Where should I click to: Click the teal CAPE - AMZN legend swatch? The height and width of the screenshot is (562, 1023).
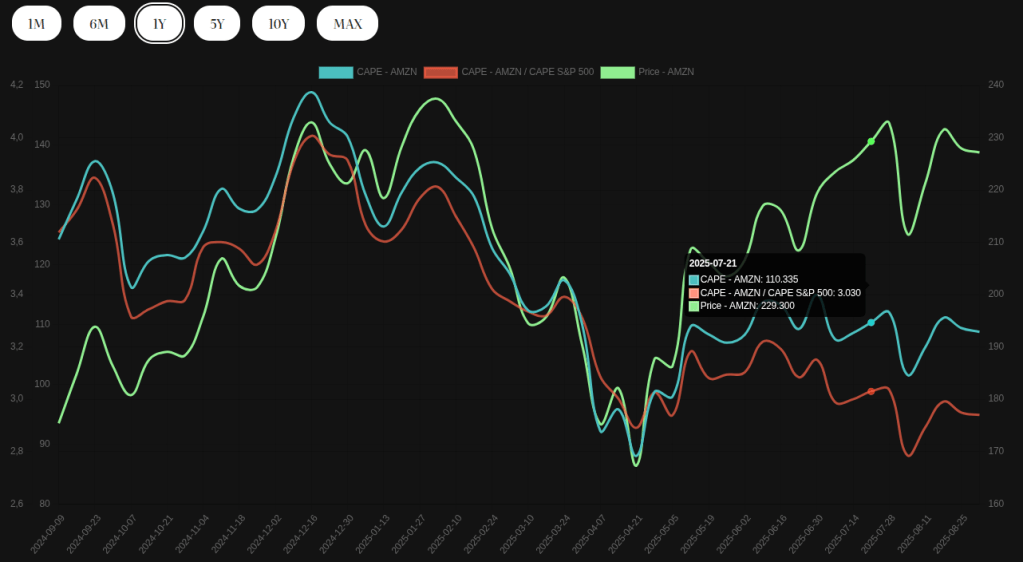336,72
